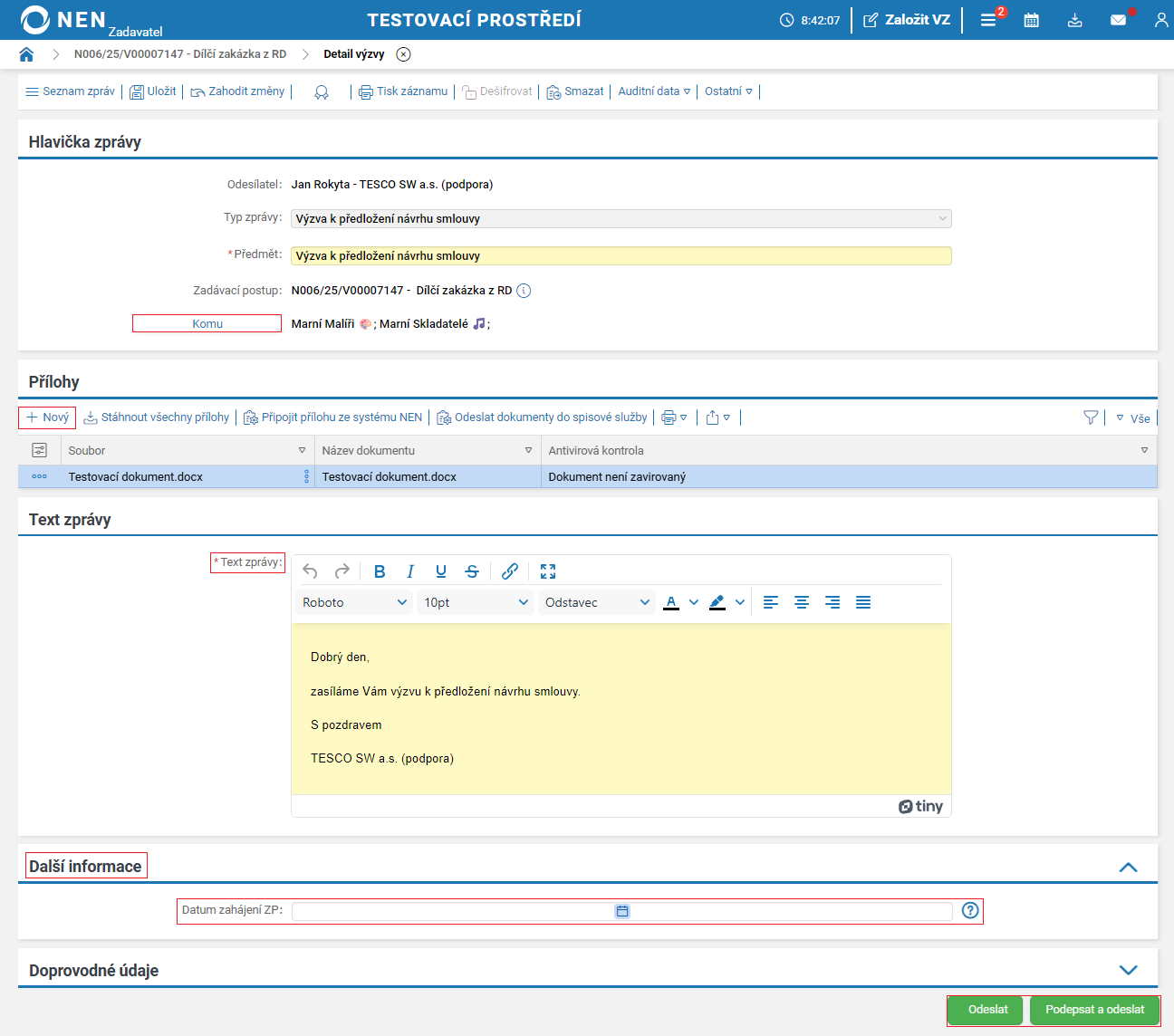Toggle italic formatting in editor
Viewport: 1174px width, 1036px height.
[410, 571]
